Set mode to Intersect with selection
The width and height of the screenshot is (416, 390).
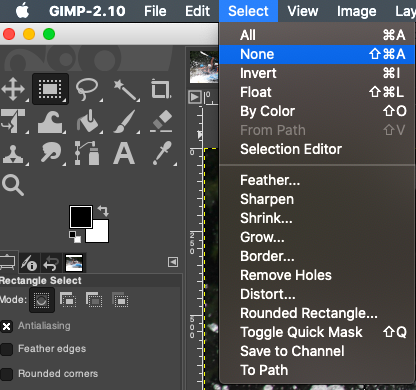point(120,300)
